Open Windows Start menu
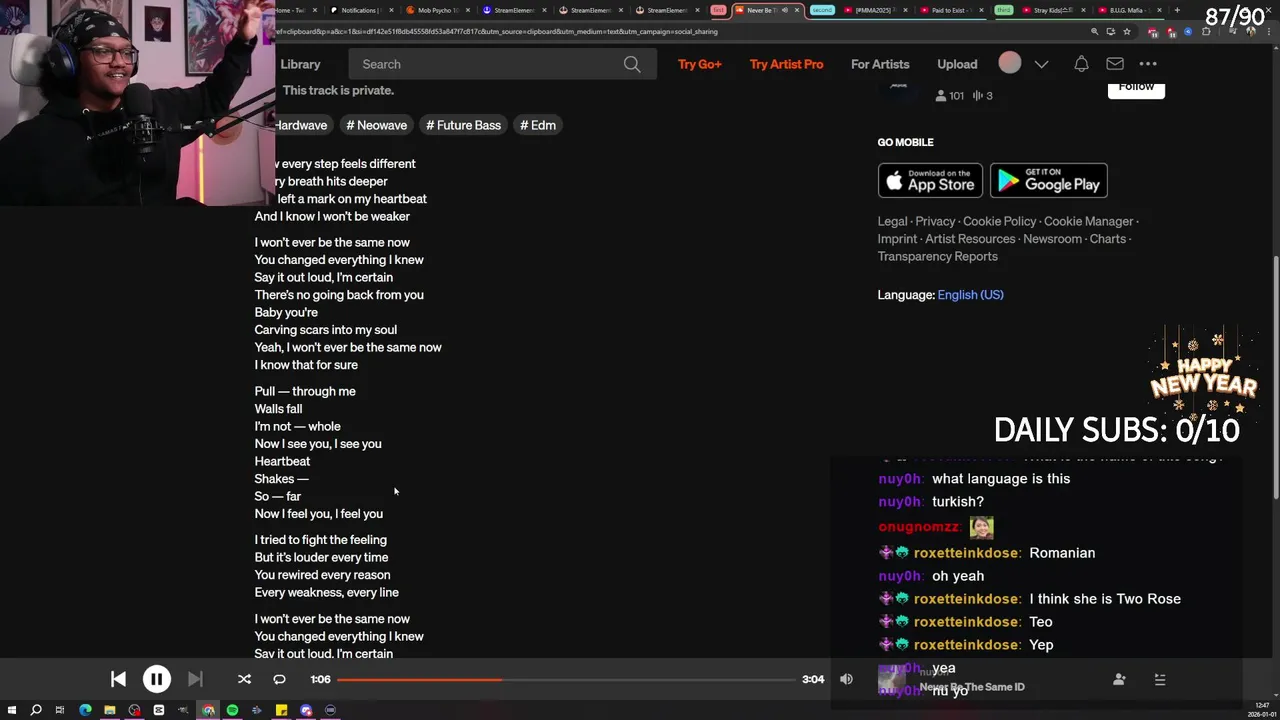The height and width of the screenshot is (720, 1280). point(11,710)
